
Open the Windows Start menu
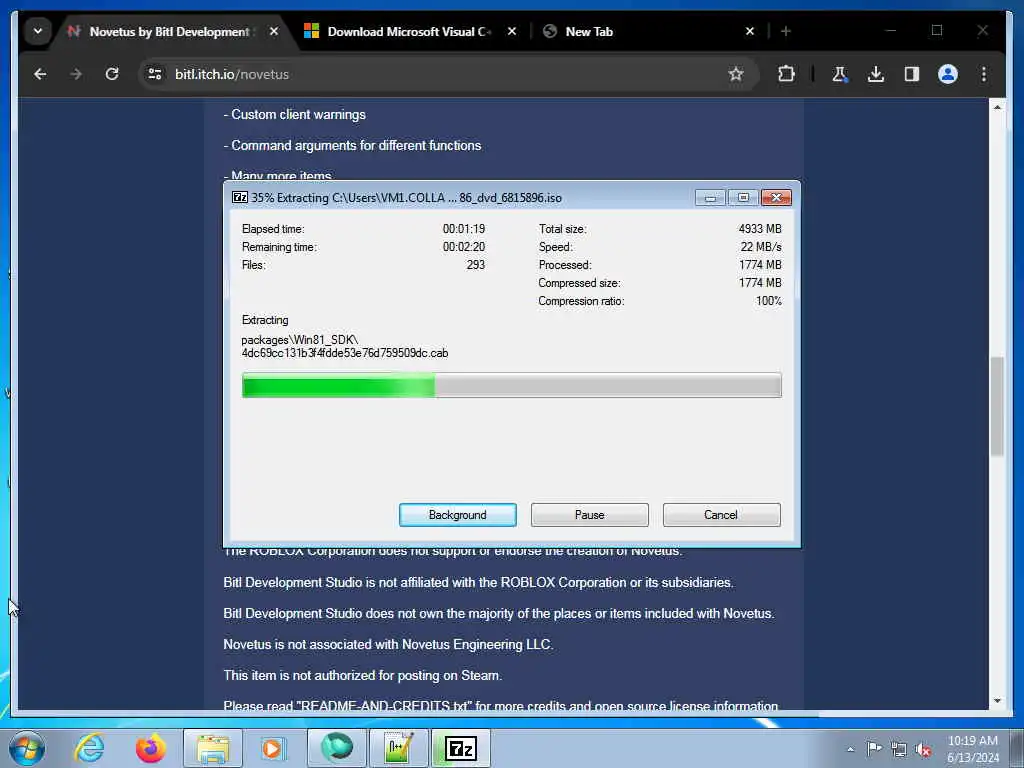tap(27, 748)
